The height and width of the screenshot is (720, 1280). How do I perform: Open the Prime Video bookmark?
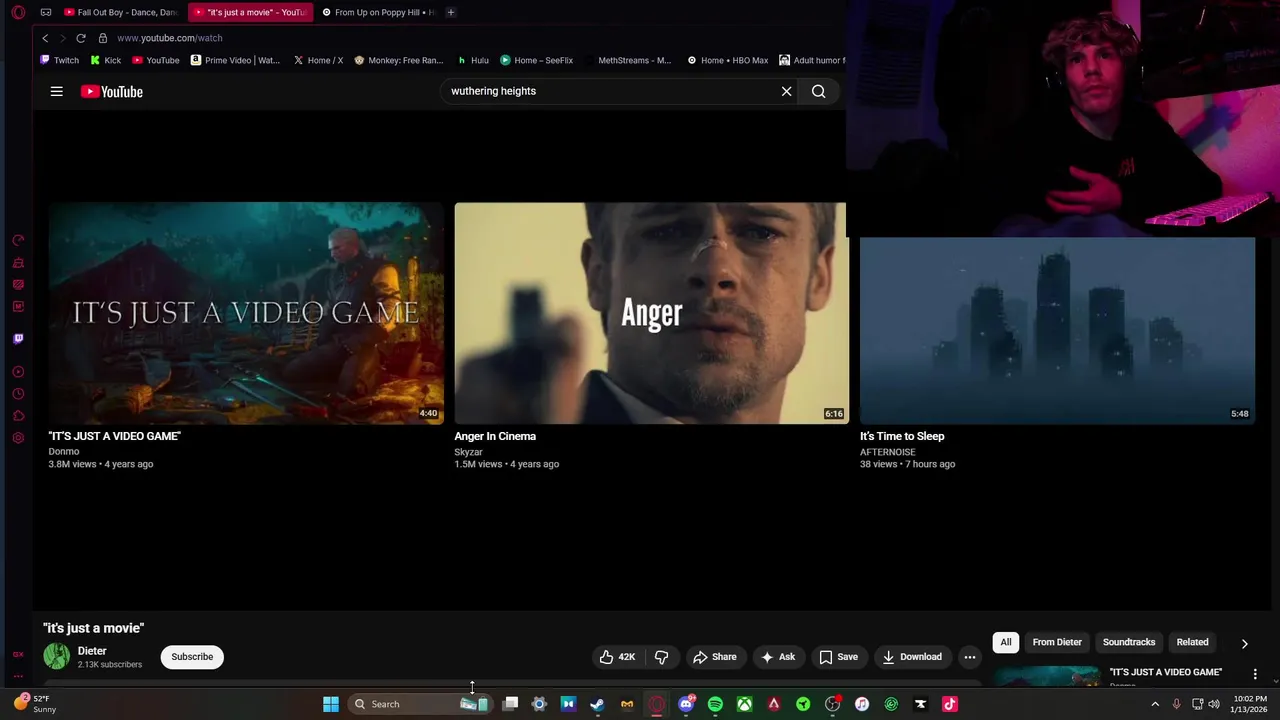235,60
